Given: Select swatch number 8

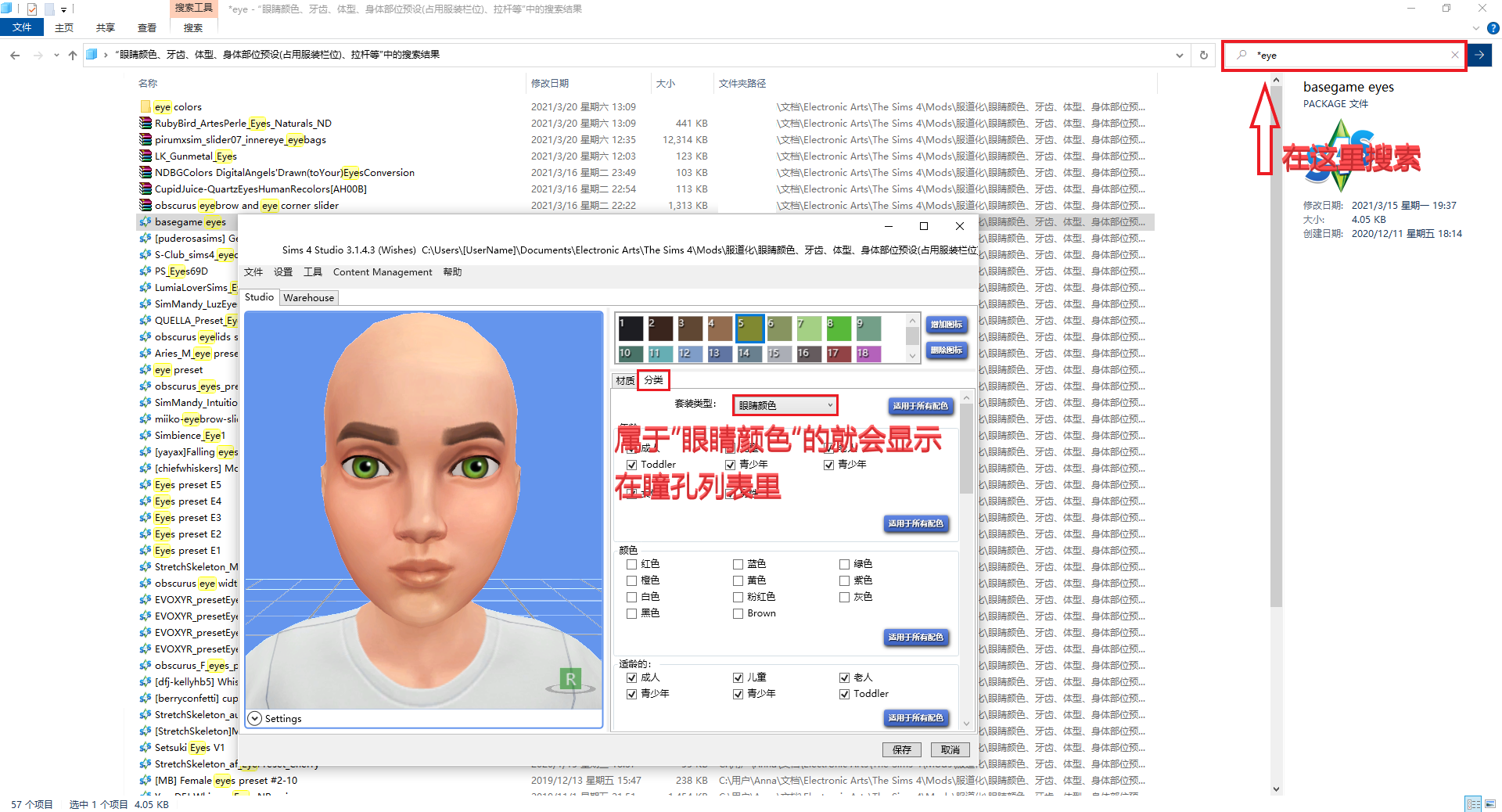Looking at the screenshot, I should coord(839,329).
